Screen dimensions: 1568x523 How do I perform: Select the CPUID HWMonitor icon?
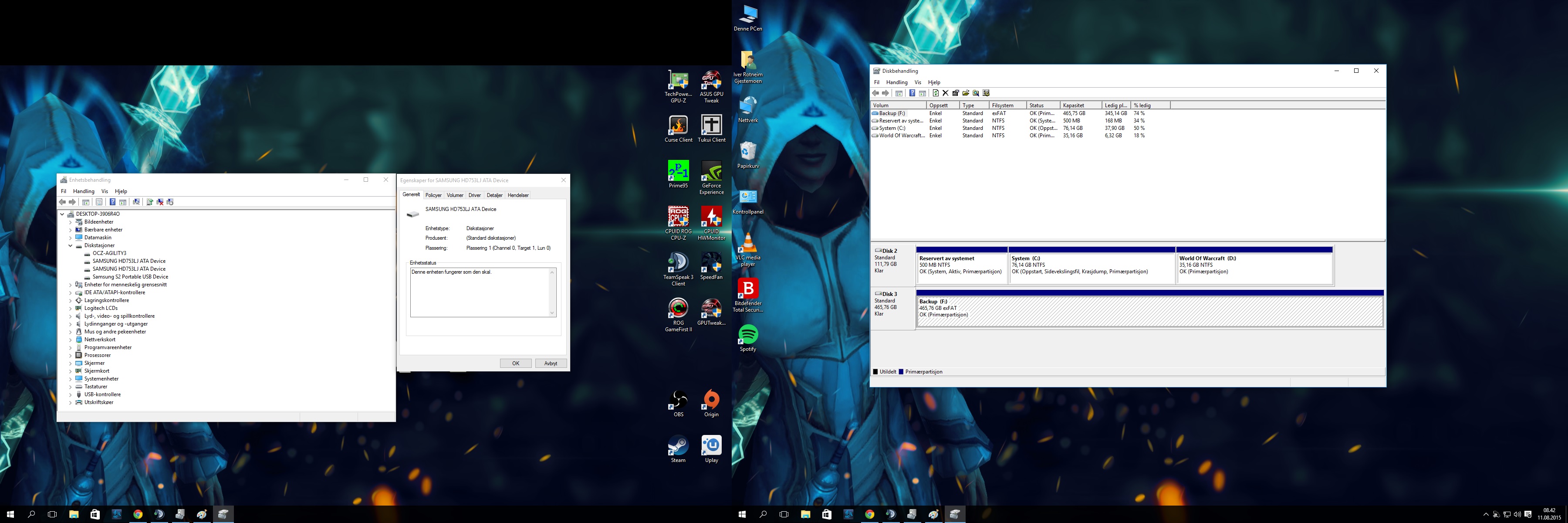click(712, 223)
